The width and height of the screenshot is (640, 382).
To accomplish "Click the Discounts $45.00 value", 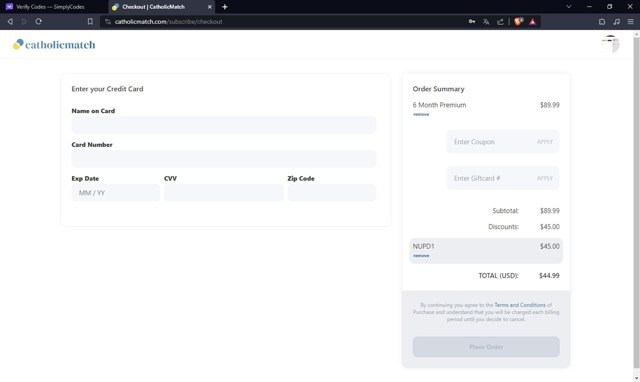I will 549,227.
